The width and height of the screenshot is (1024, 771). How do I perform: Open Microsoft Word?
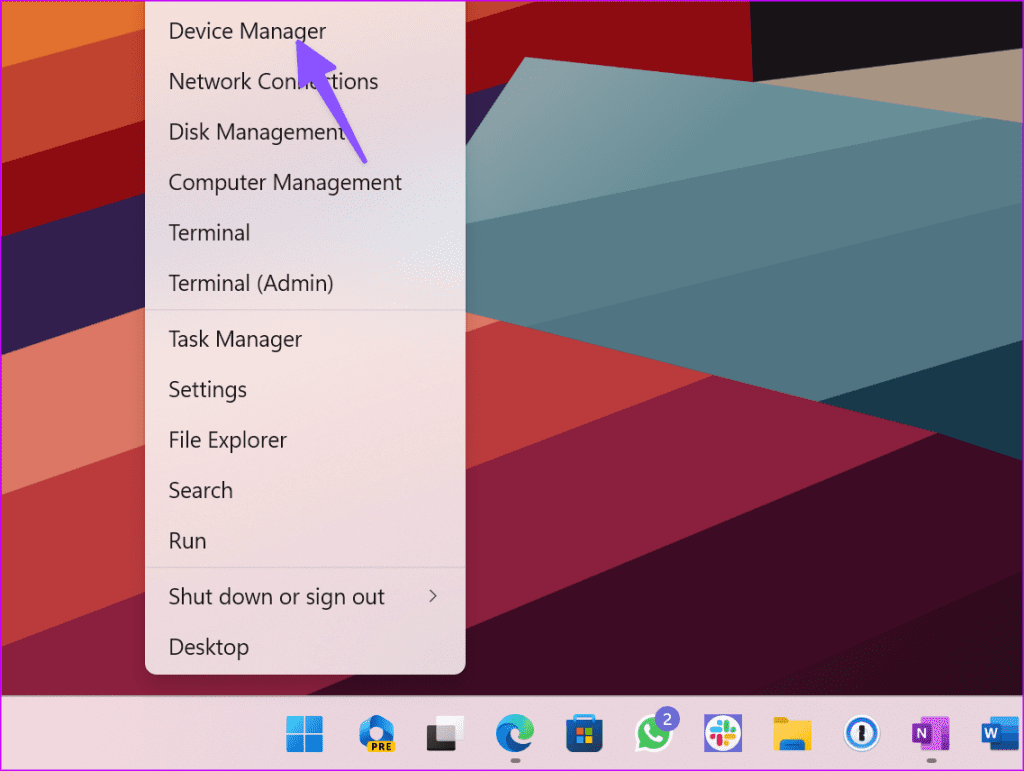[x=998, y=733]
